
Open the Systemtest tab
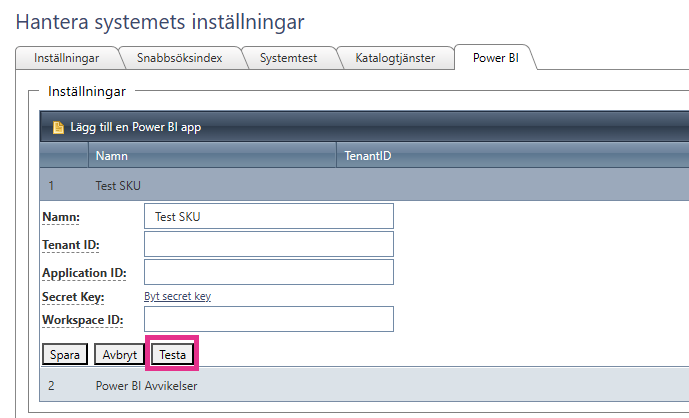[288, 58]
